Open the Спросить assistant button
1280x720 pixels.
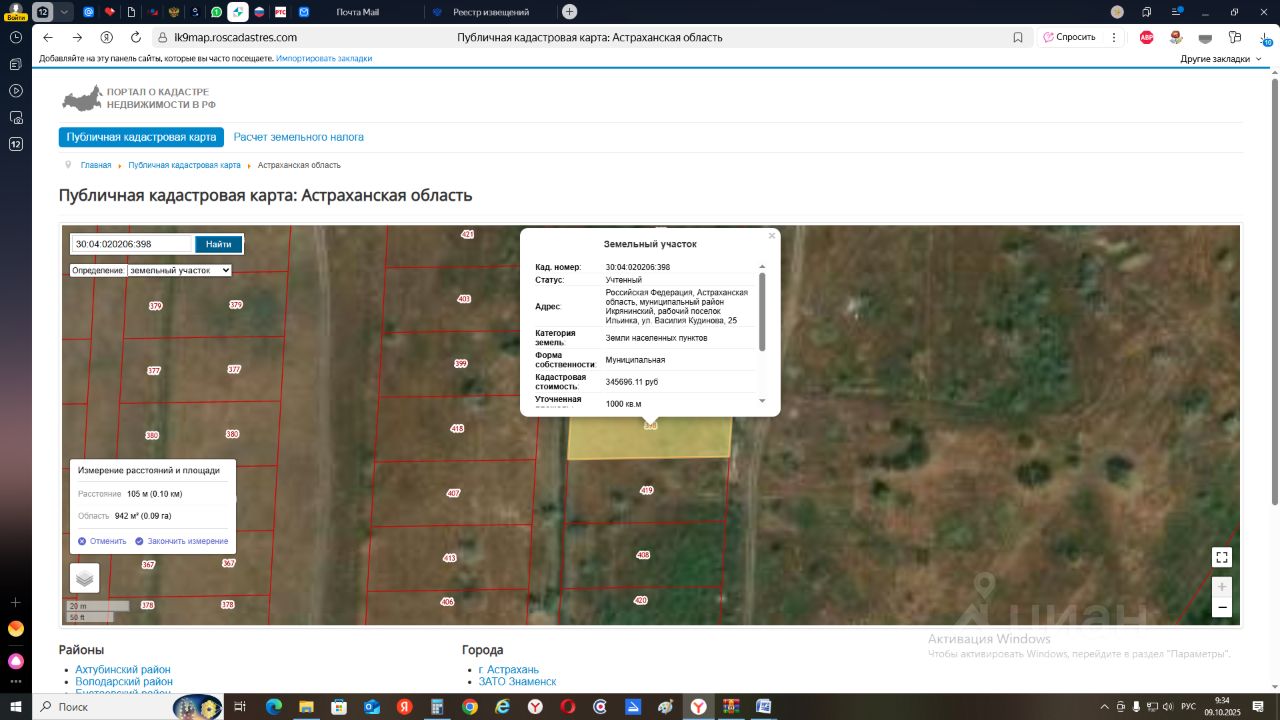[1069, 37]
